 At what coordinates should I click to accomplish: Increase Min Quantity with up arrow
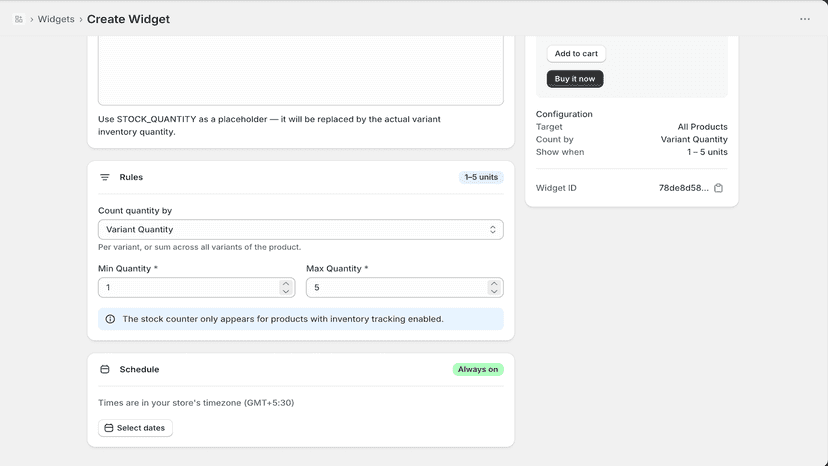[x=286, y=284]
